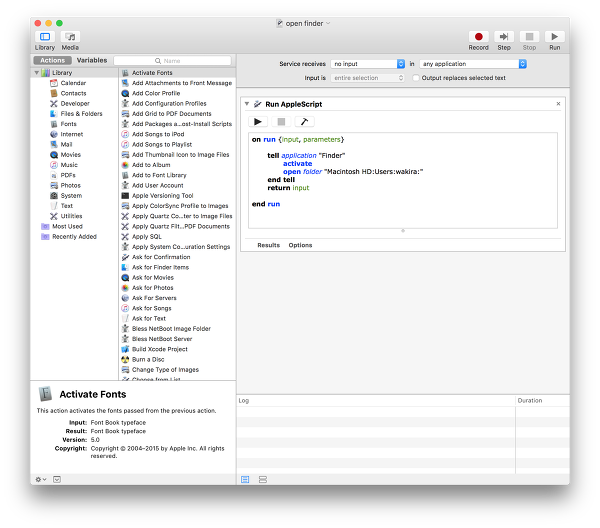Open the Media browser icon
The width and height of the screenshot is (600, 528).
[70, 37]
